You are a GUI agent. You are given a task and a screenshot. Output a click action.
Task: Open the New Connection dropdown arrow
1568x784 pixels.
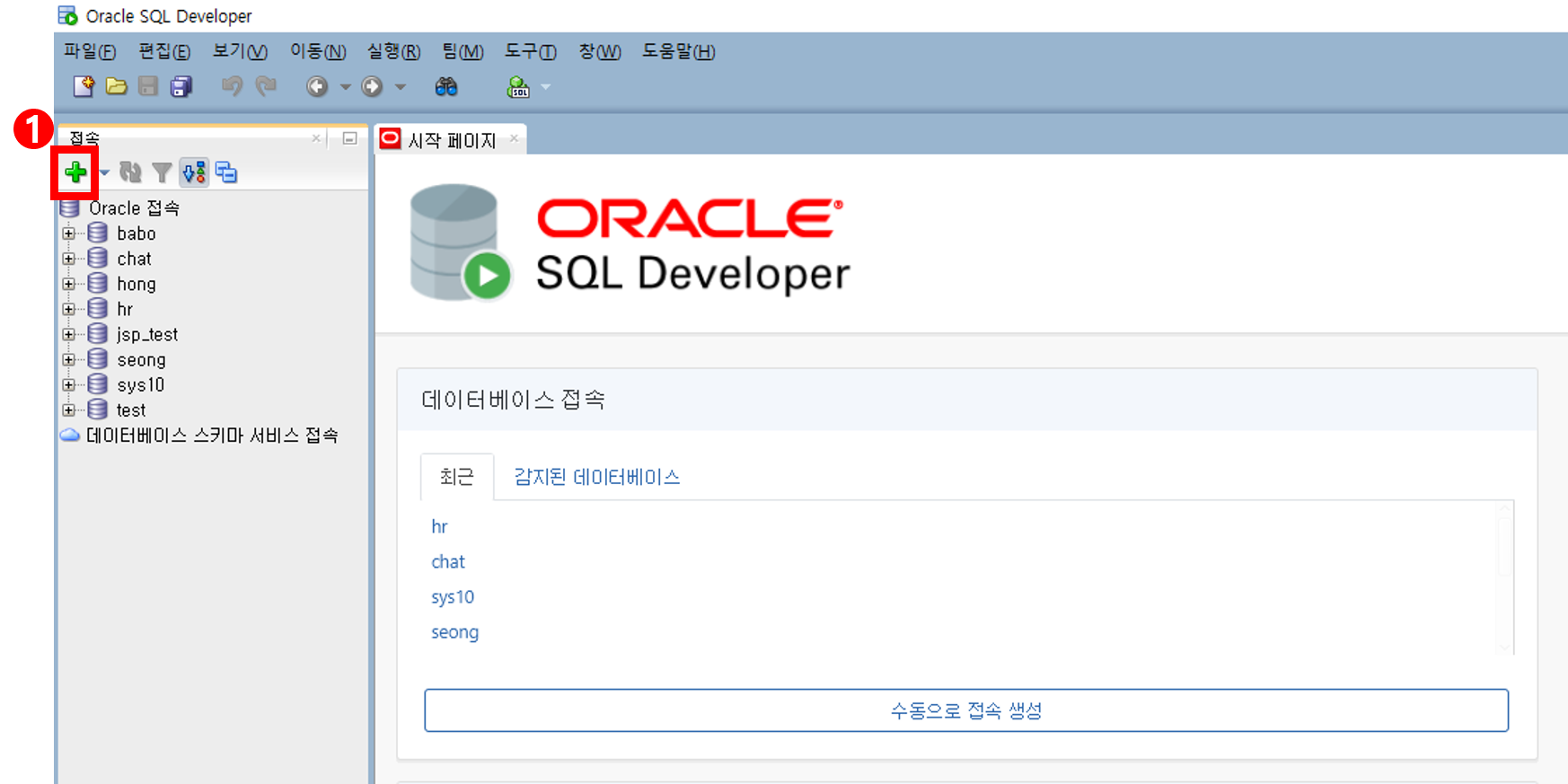tap(104, 172)
